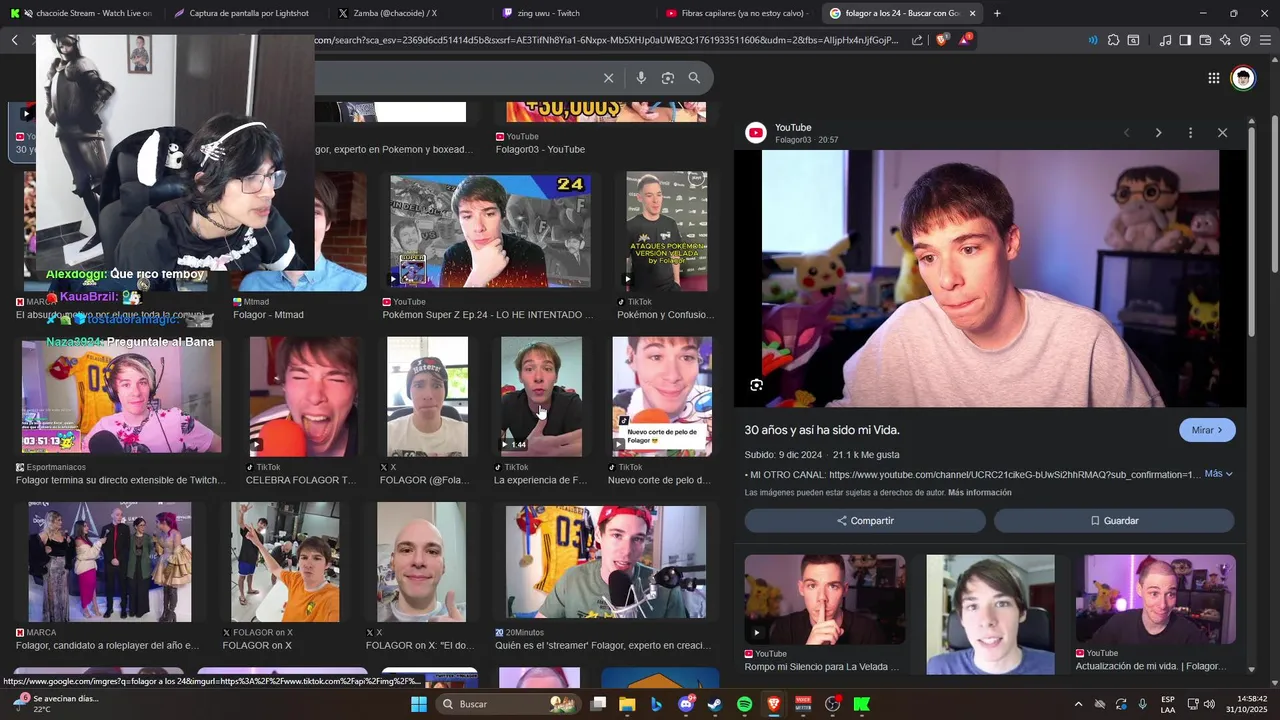
Task: Open title 30 años y así ha sido mi Vida
Action: tap(822, 430)
